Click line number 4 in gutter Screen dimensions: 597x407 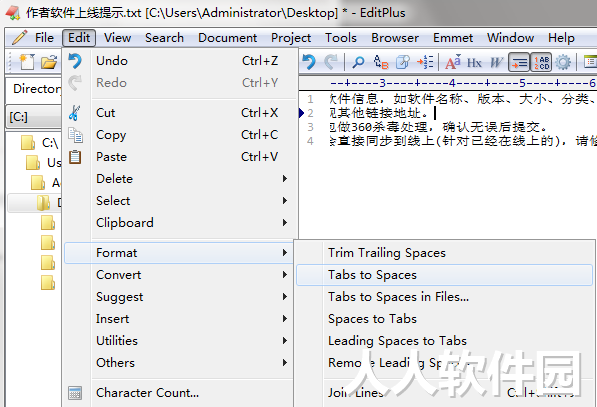[310, 141]
